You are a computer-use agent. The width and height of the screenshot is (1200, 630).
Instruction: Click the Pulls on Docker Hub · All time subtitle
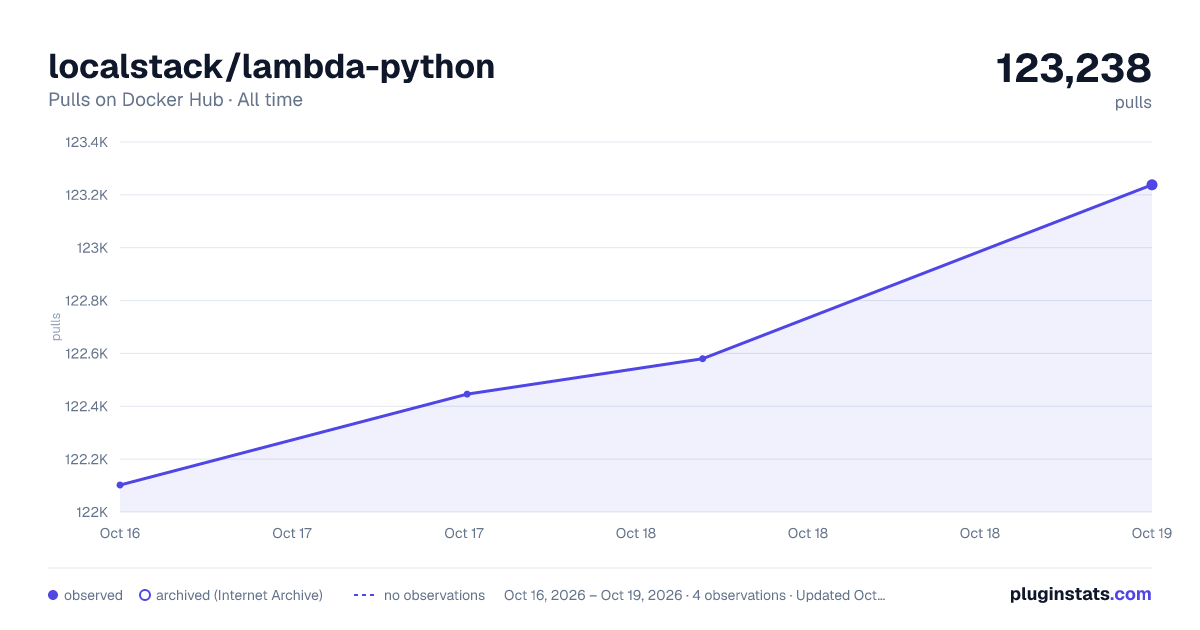pos(175,100)
